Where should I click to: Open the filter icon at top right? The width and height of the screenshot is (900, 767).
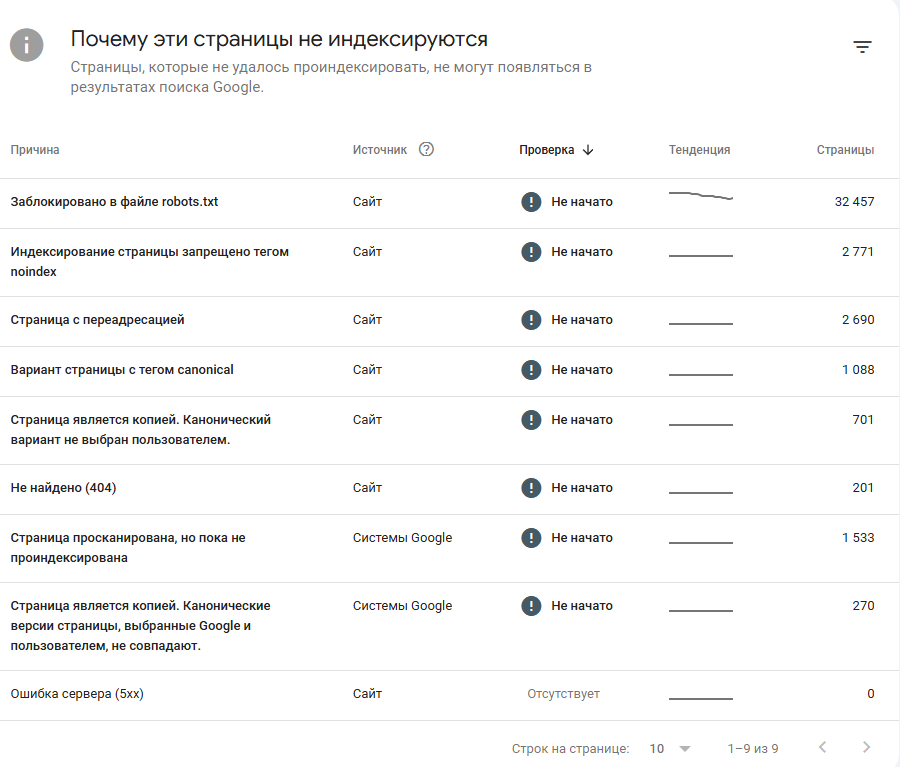coord(862,47)
